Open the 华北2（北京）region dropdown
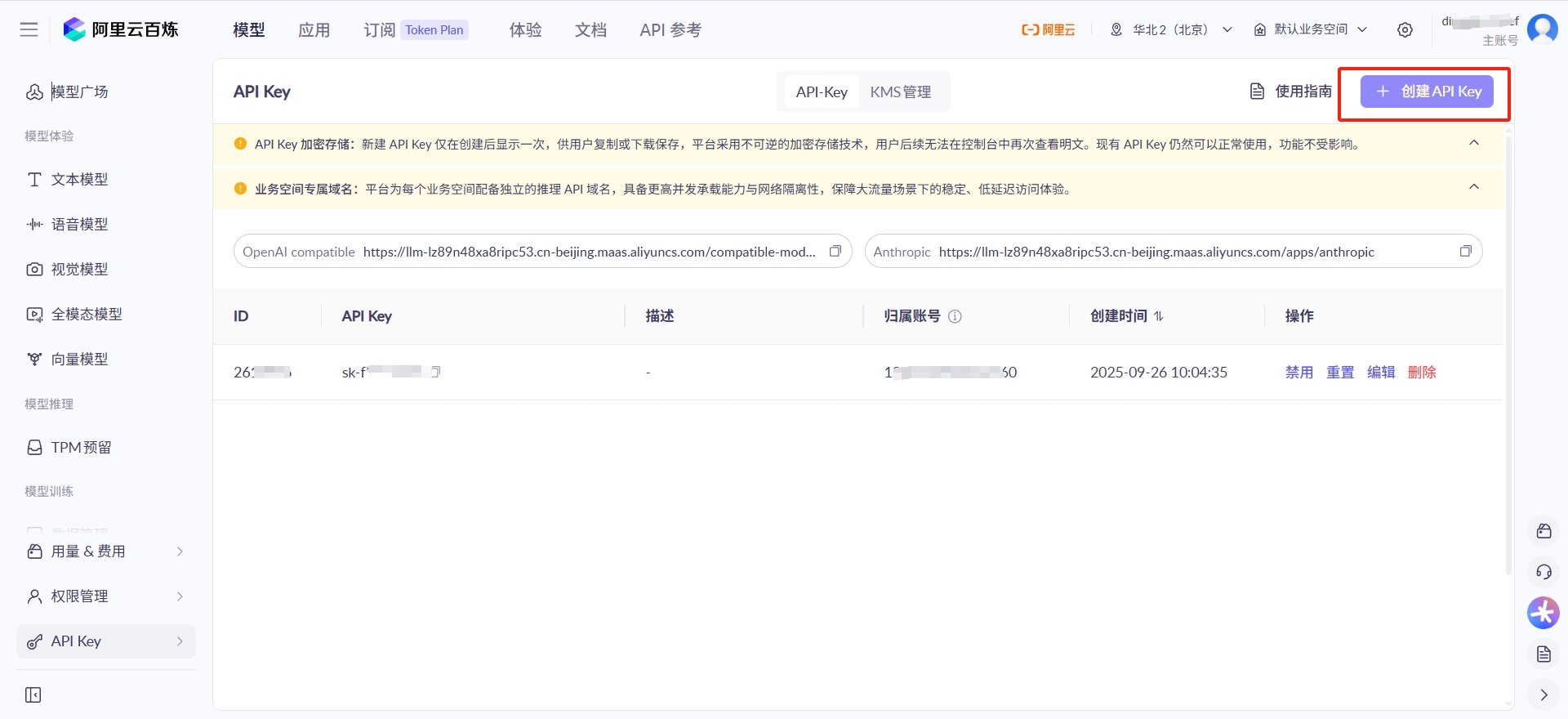The width and height of the screenshot is (1568, 719). tap(1171, 29)
